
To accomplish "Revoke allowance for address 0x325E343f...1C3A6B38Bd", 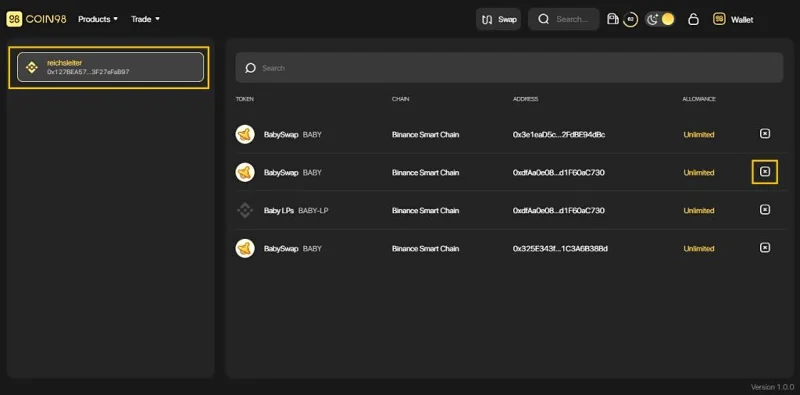I will 765,248.
